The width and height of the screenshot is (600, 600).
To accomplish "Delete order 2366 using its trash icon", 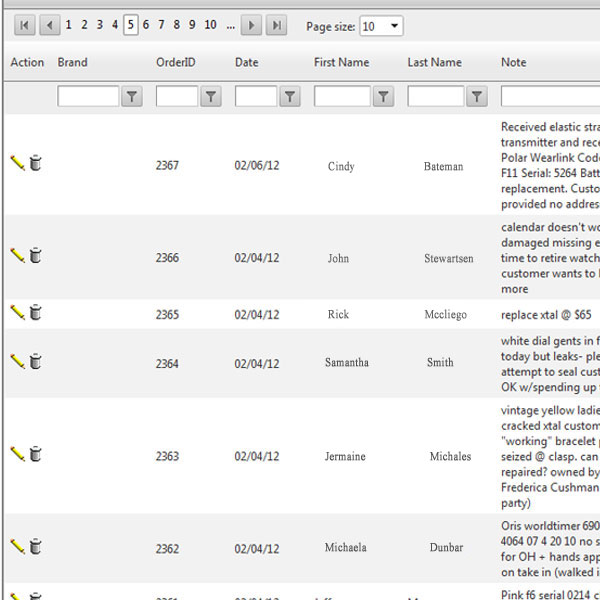I will tap(35, 256).
